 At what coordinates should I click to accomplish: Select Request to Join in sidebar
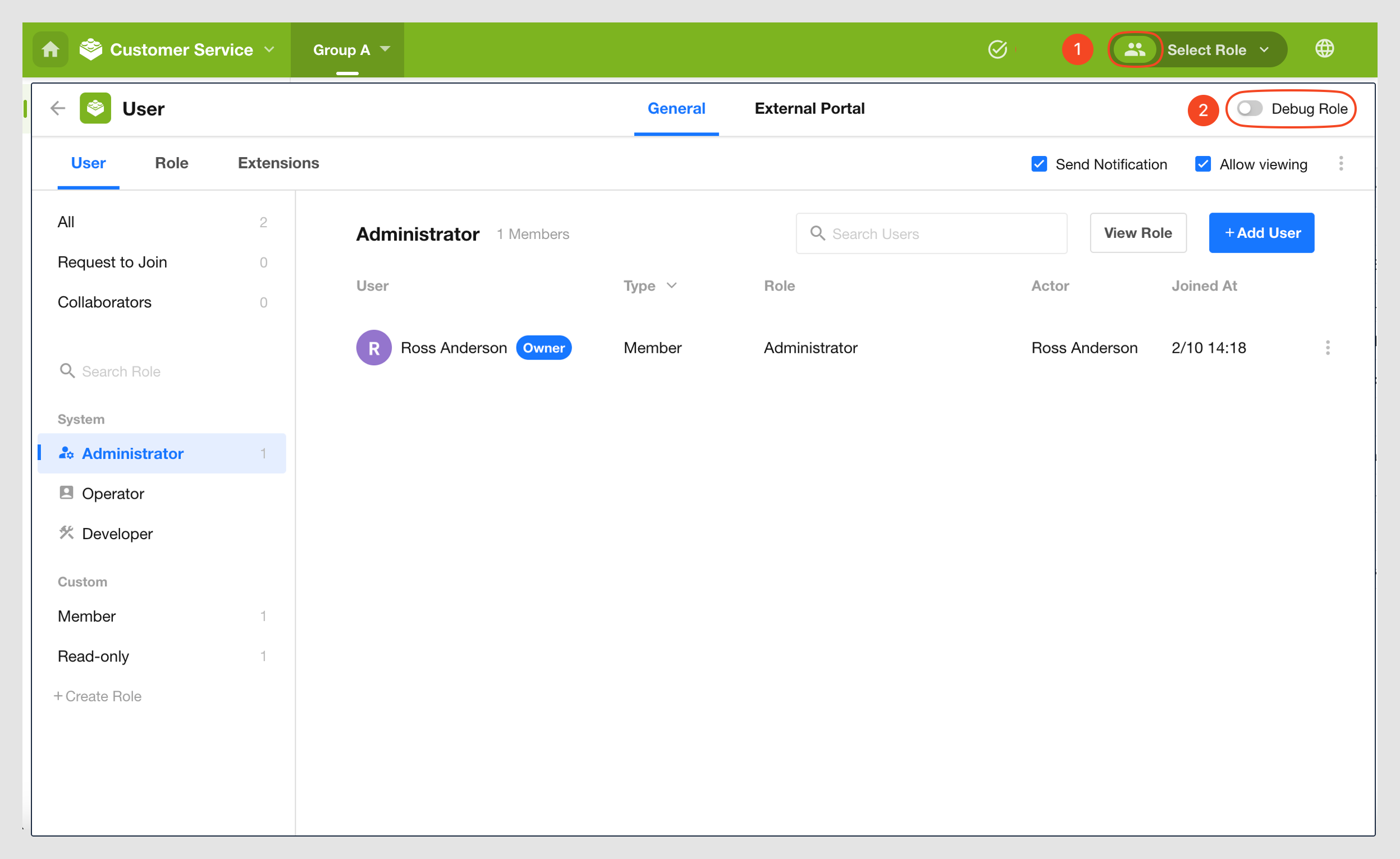click(x=162, y=262)
